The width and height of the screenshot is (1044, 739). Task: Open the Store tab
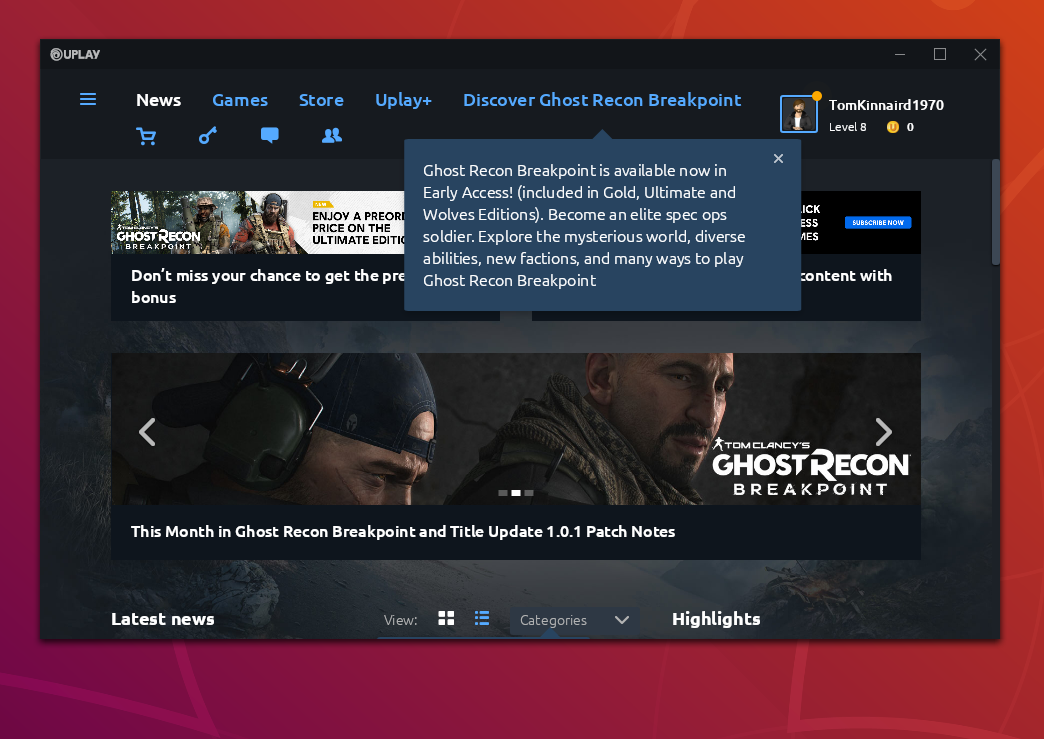click(x=321, y=100)
